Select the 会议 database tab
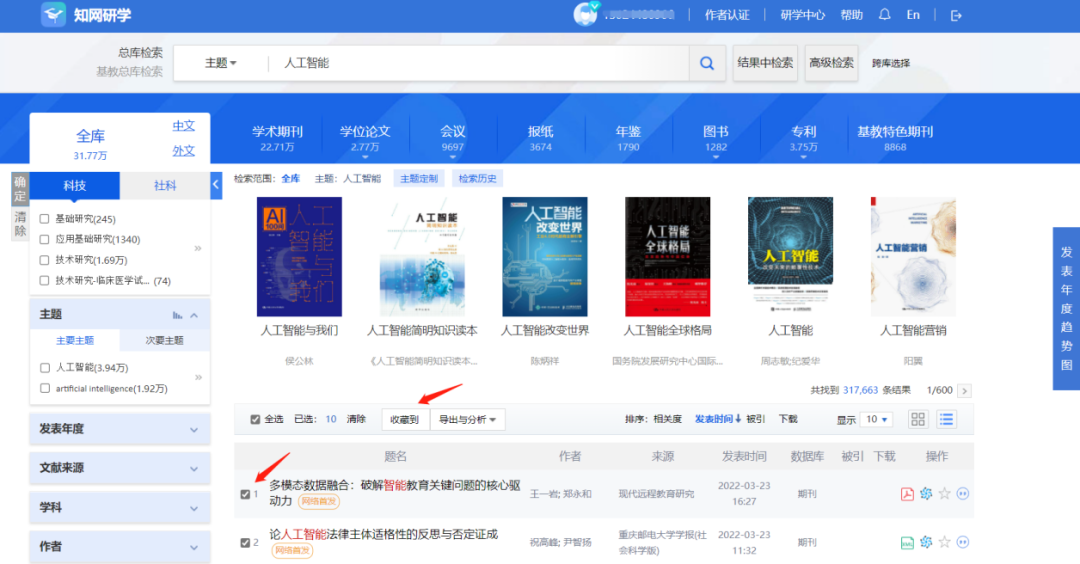 [453, 138]
